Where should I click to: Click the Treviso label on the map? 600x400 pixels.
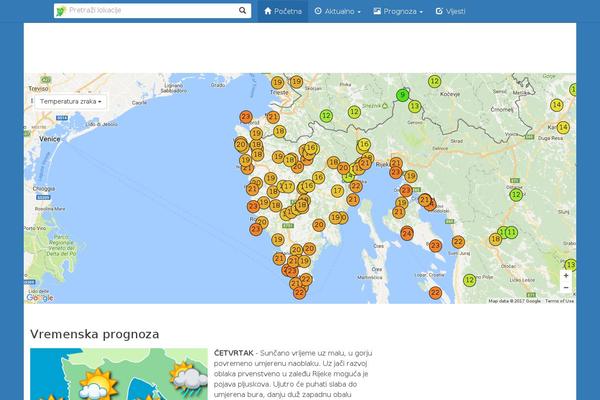click(x=38, y=88)
